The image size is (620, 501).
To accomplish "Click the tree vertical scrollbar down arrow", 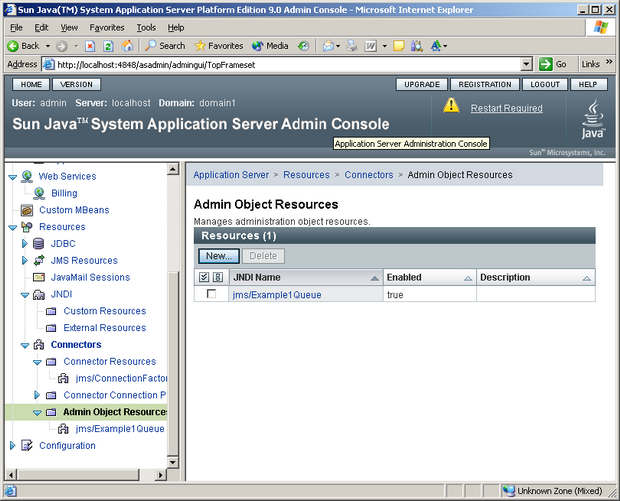I will click(173, 462).
